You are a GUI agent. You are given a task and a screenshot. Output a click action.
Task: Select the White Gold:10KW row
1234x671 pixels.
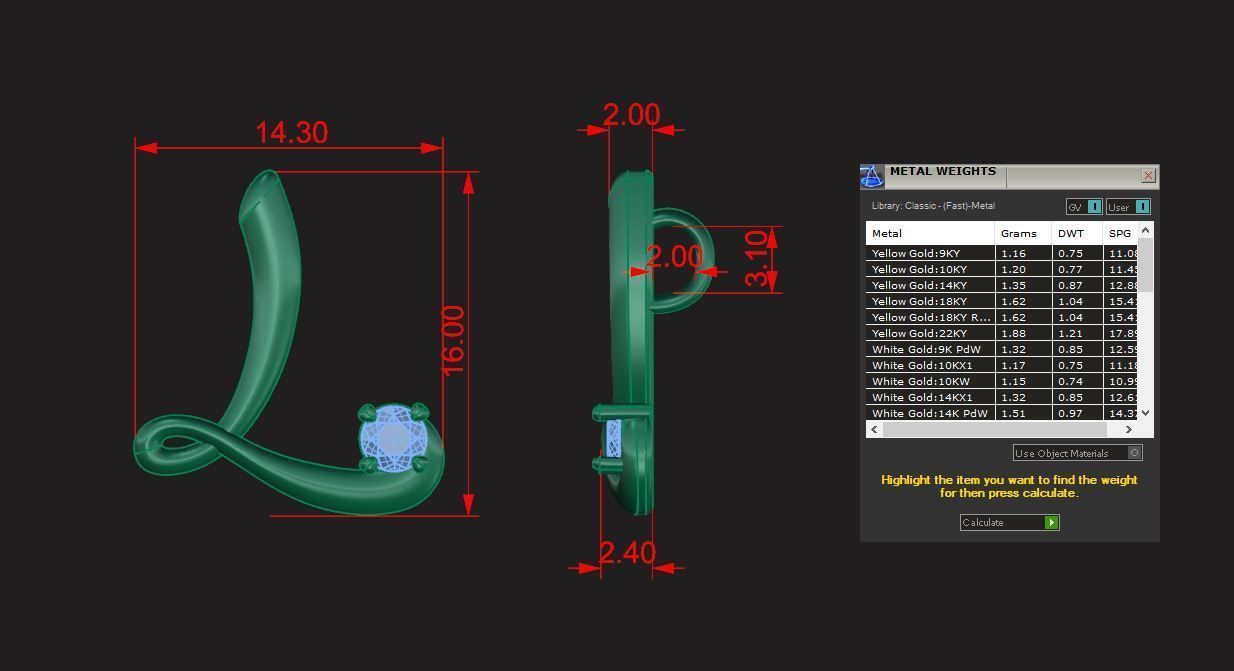(1002, 381)
